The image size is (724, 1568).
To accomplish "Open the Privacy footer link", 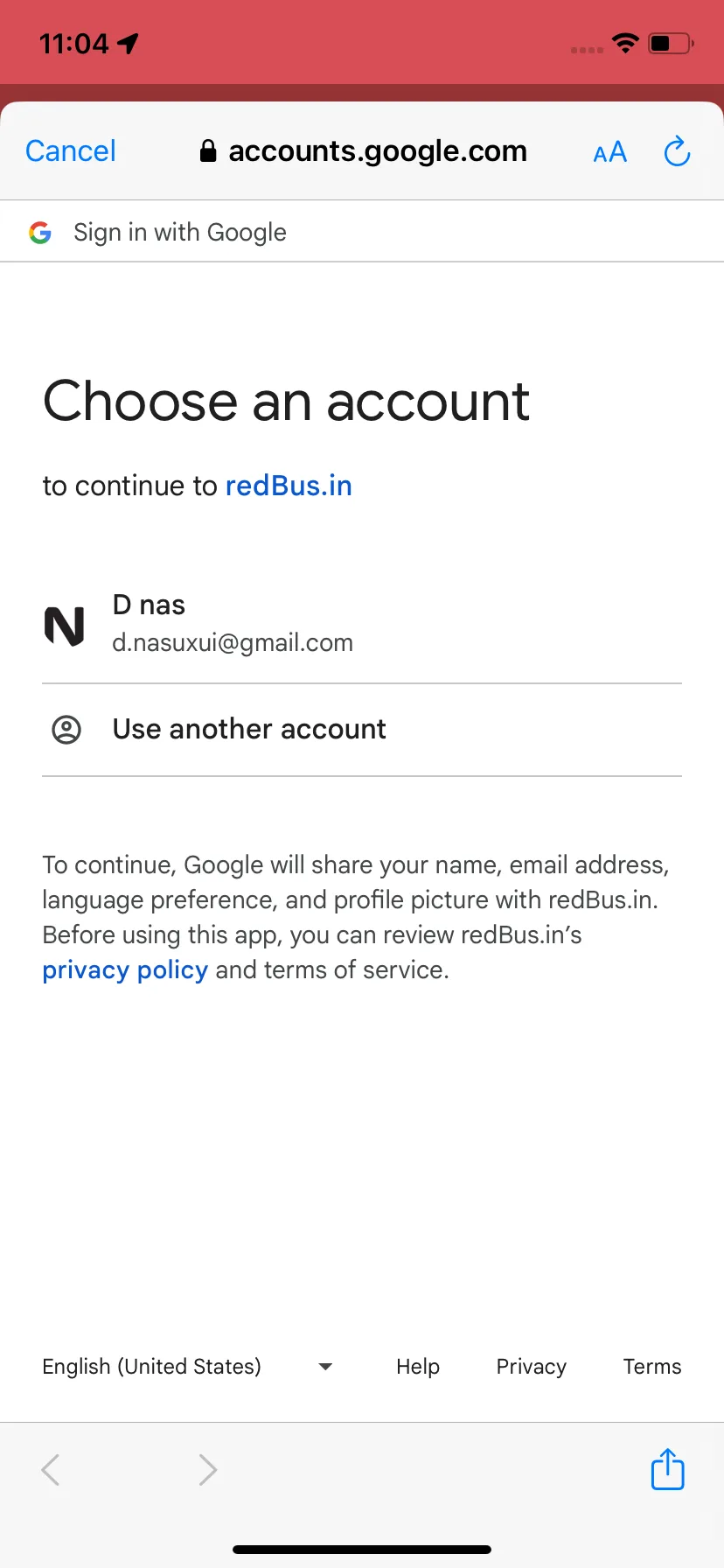I will [532, 1367].
